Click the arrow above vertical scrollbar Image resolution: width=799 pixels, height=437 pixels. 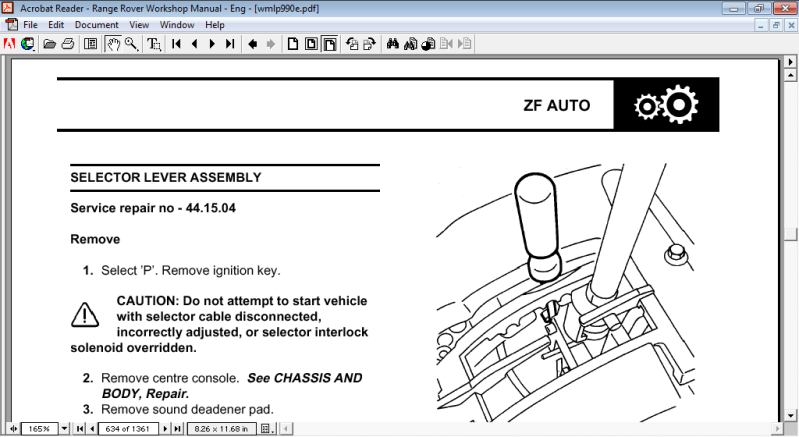click(x=790, y=62)
